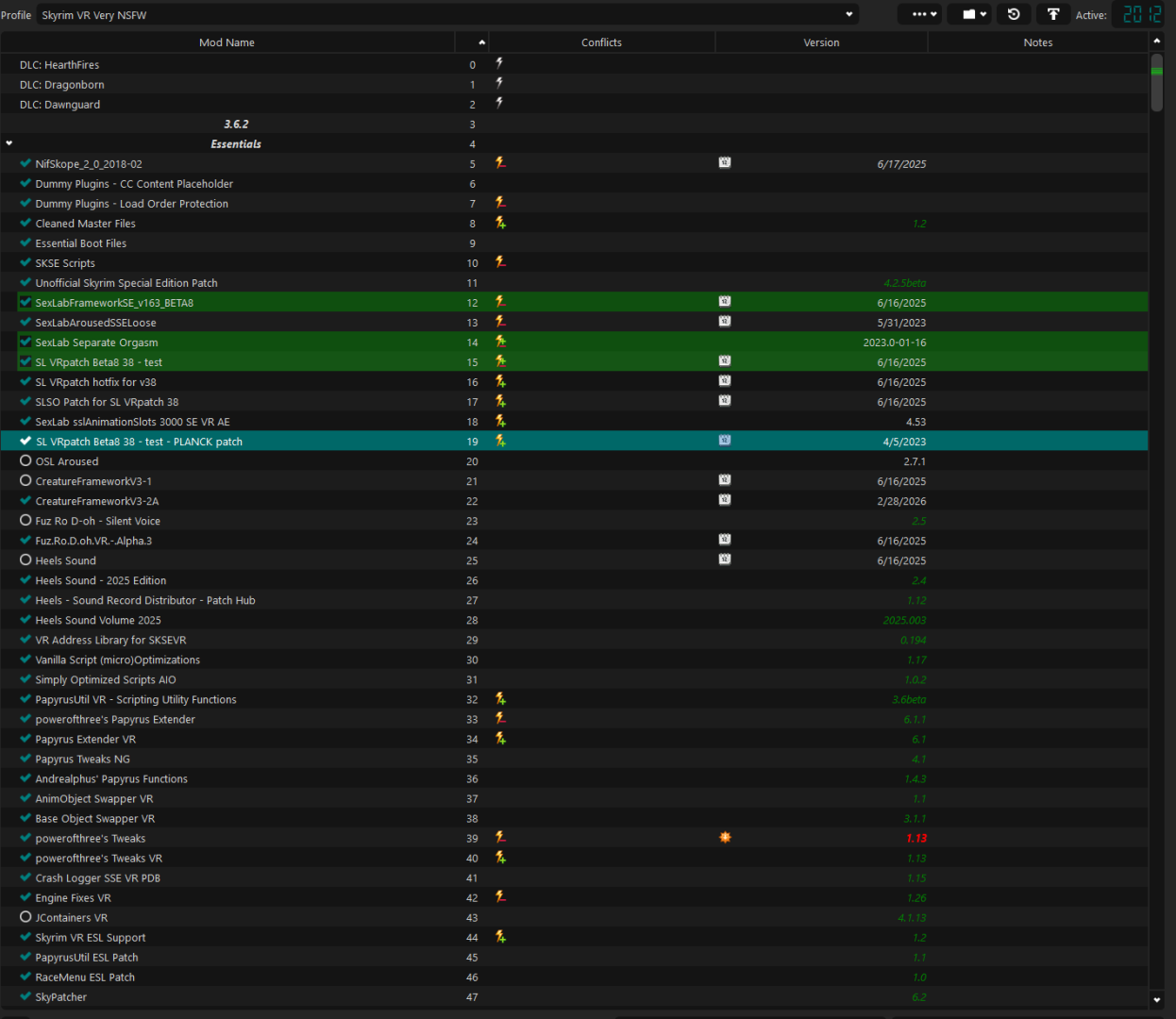Sort by the Conflicts column header
Screen dimensions: 1176x1019
(x=601, y=42)
